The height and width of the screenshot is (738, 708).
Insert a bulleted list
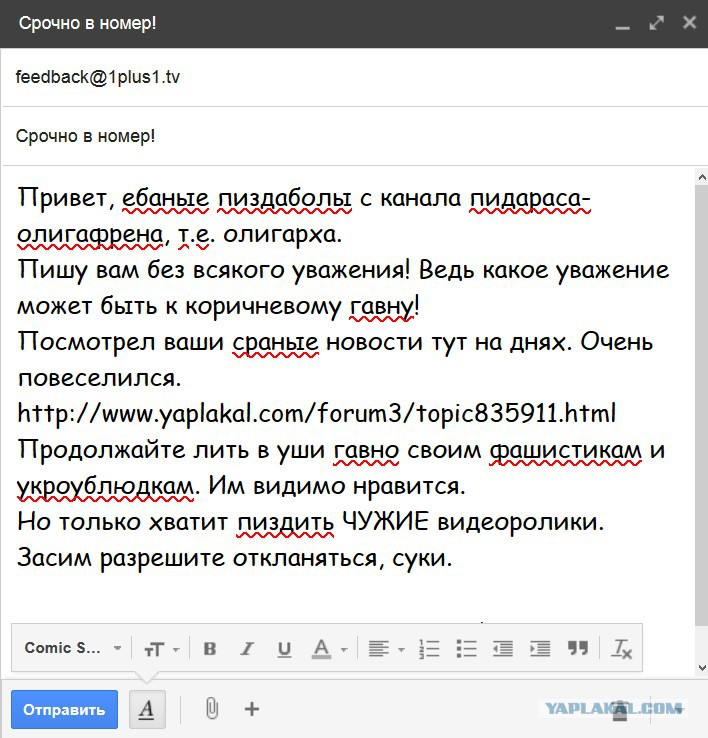pos(466,649)
